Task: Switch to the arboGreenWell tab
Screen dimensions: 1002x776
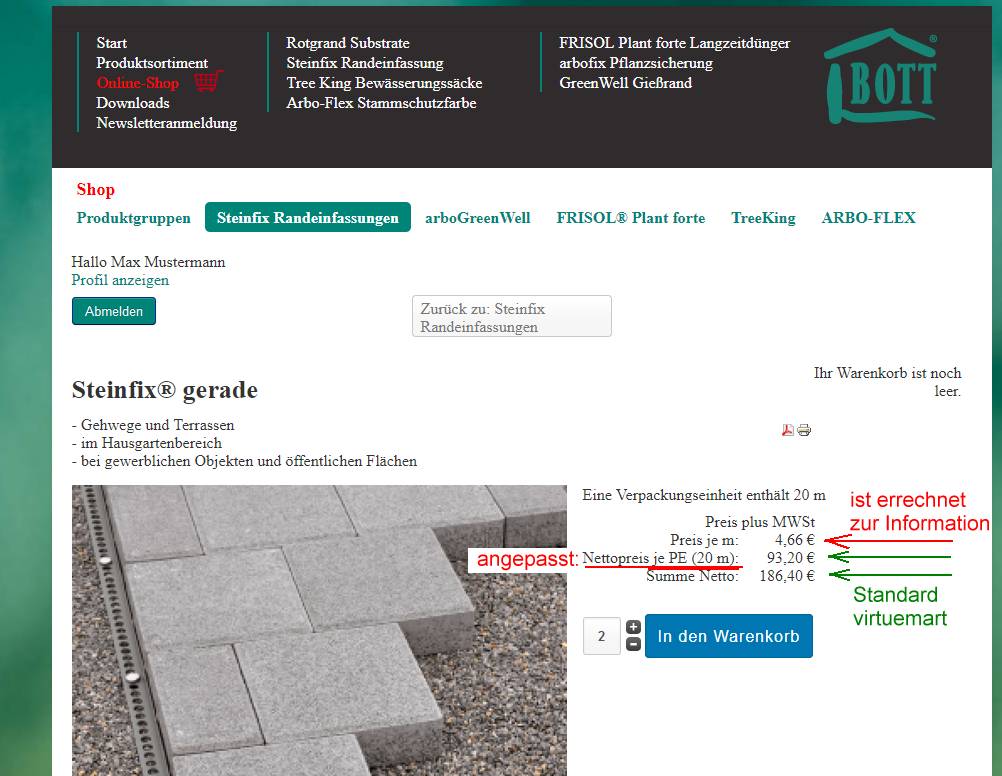Action: coord(477,218)
